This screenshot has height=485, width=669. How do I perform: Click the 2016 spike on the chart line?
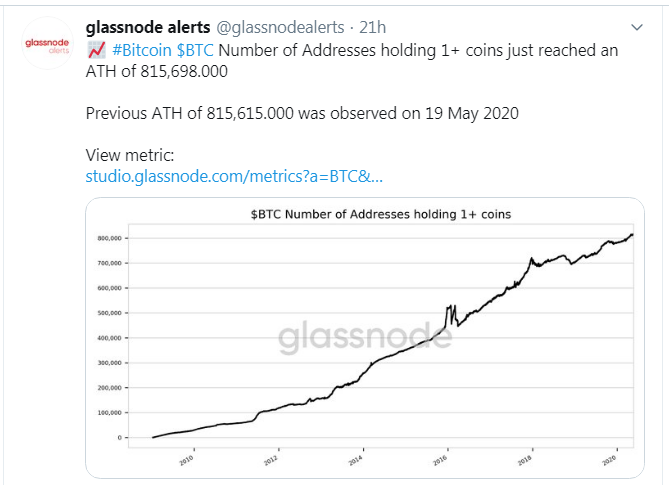click(451, 306)
